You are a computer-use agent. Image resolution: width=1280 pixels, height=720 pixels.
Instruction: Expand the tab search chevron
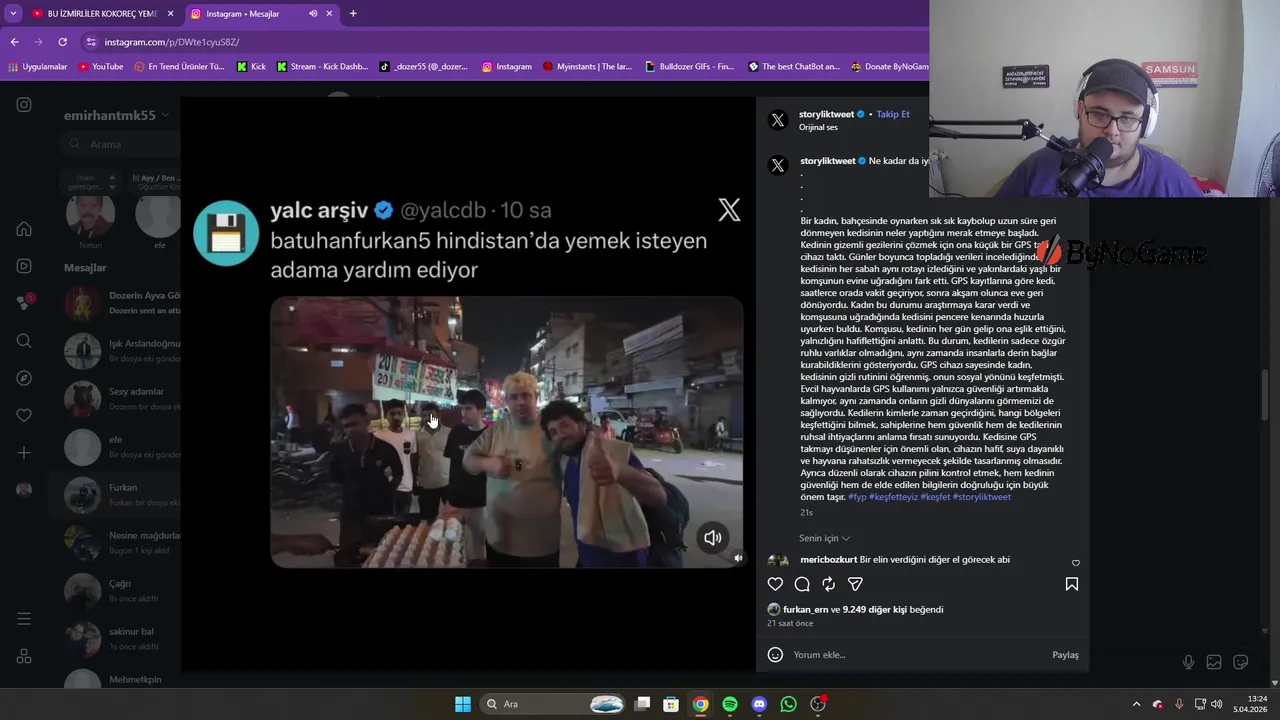13,14
